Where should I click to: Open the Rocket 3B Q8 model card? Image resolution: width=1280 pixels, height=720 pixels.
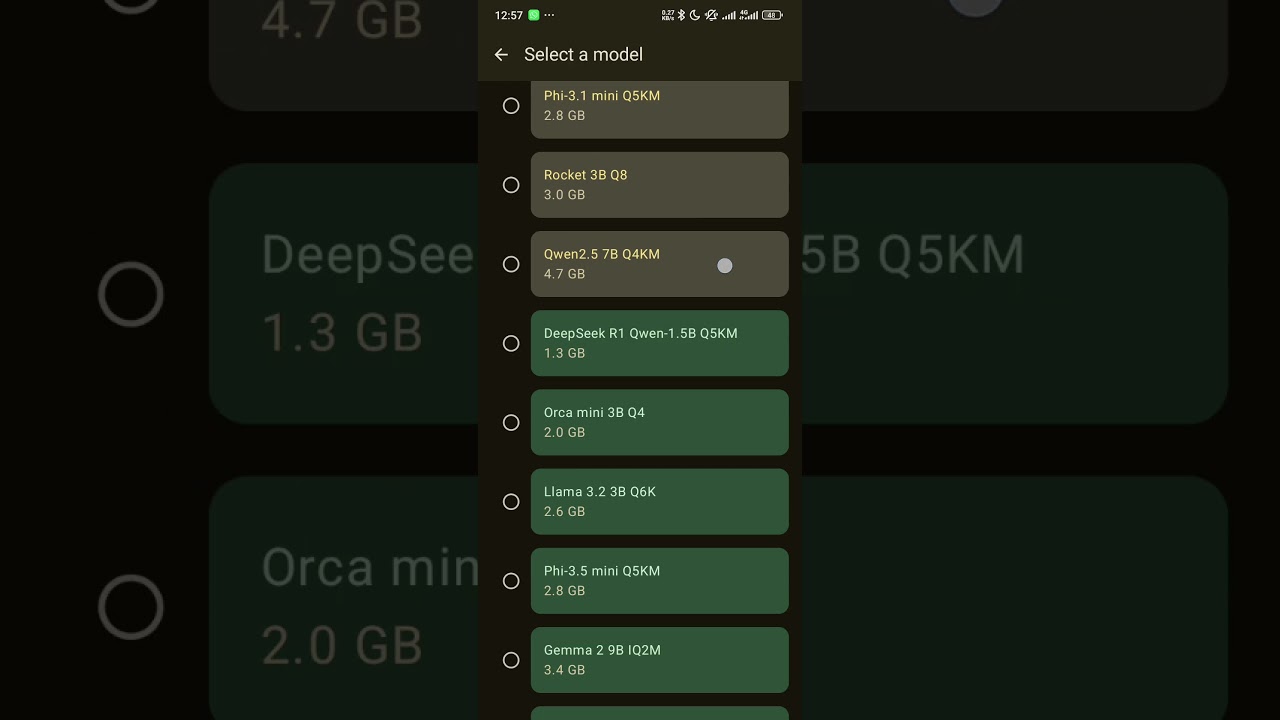660,185
